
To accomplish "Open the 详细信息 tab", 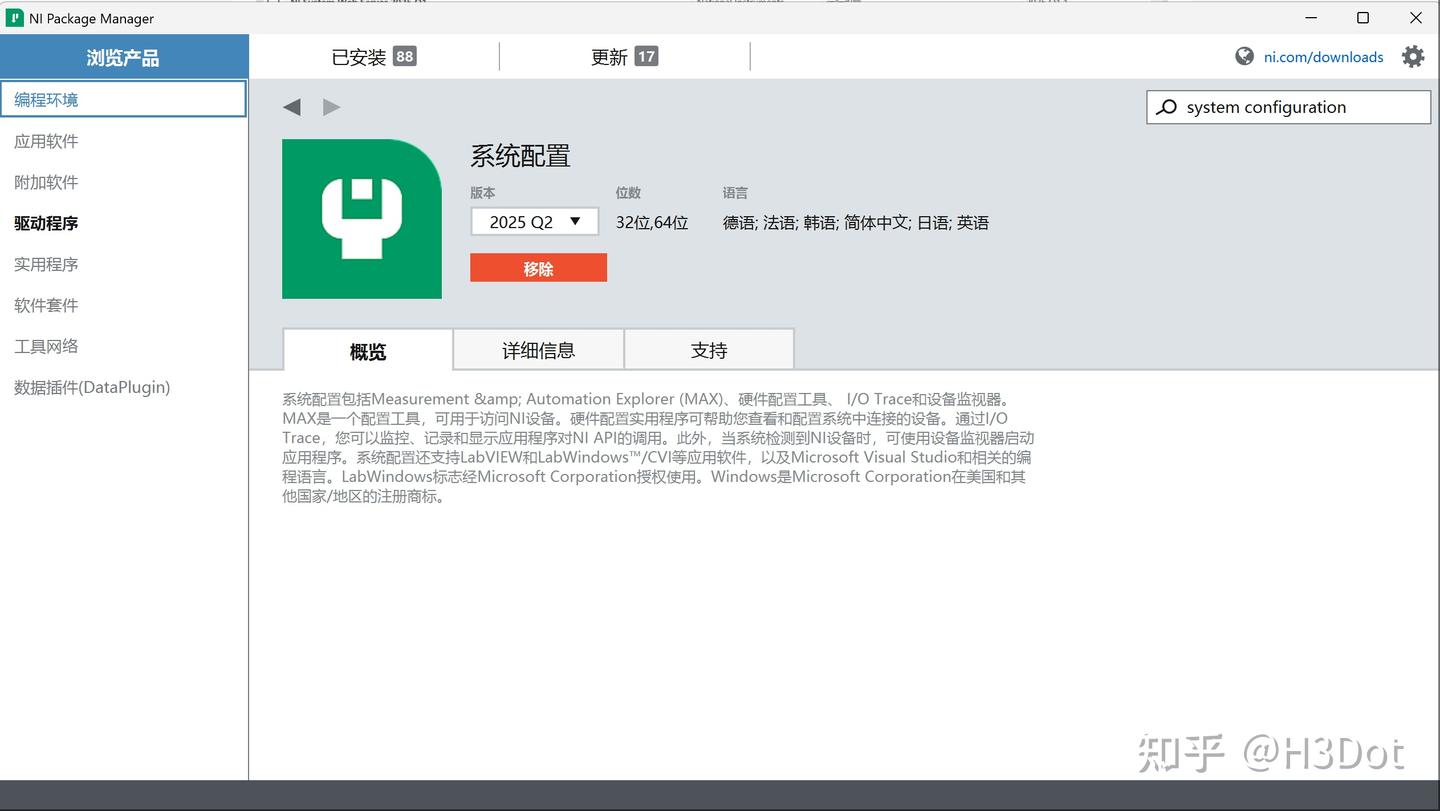I will pyautogui.click(x=538, y=349).
